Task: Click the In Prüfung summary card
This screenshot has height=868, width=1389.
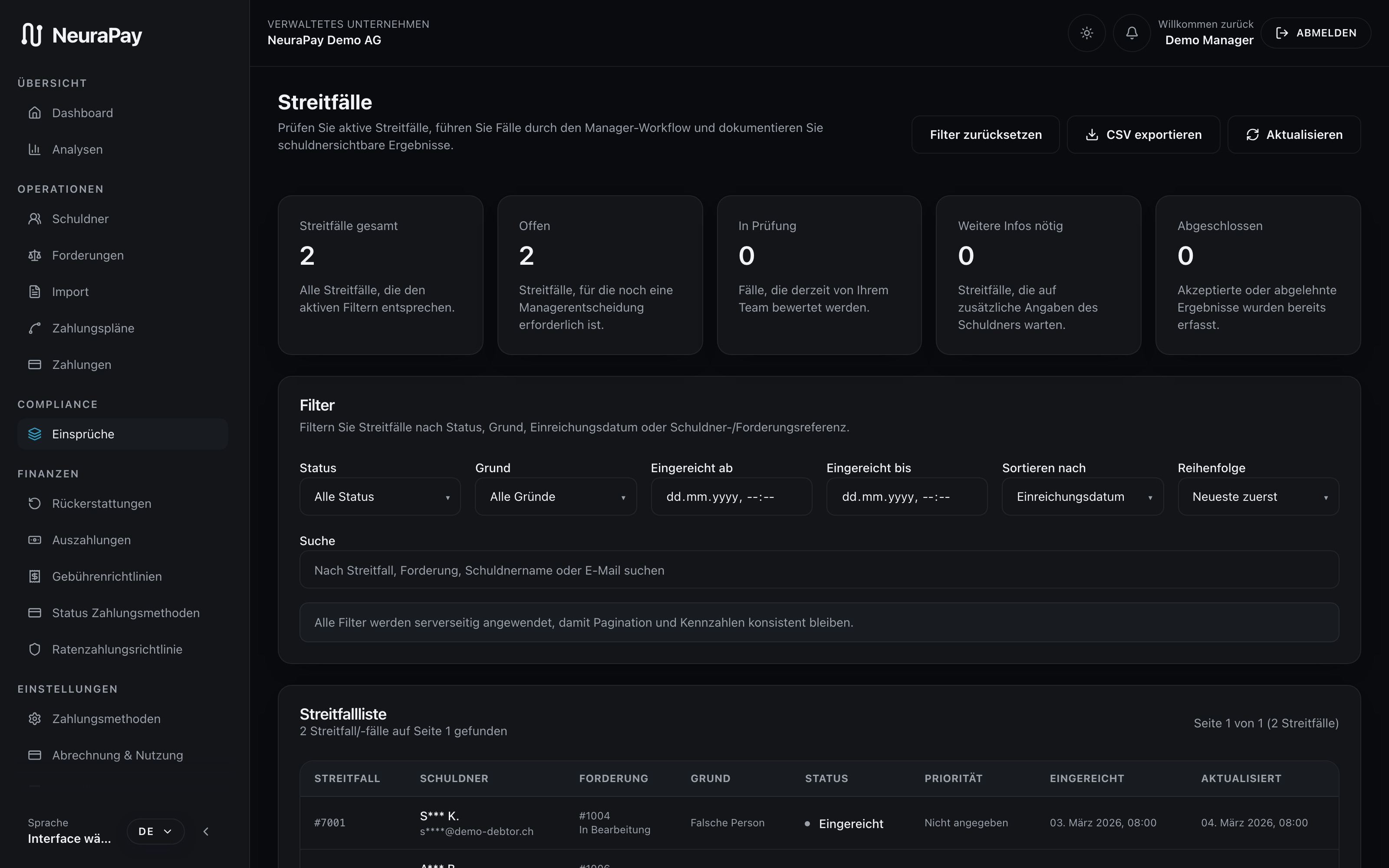Action: pyautogui.click(x=819, y=275)
